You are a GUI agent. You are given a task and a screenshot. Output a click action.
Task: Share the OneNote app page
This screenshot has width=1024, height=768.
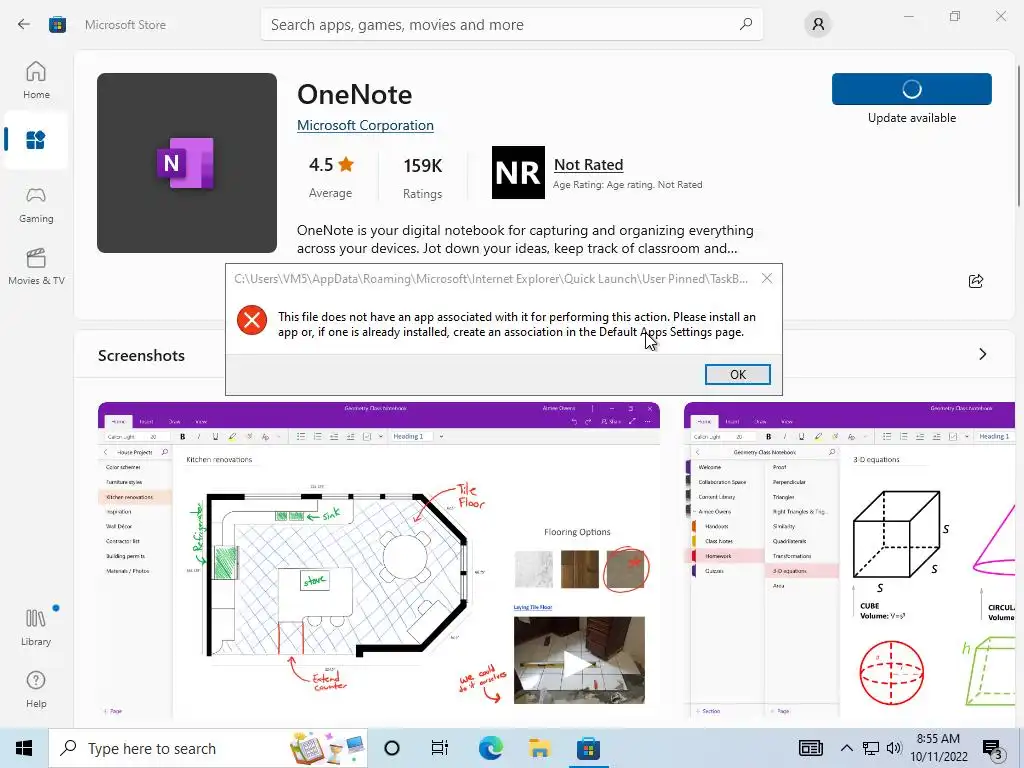976,281
